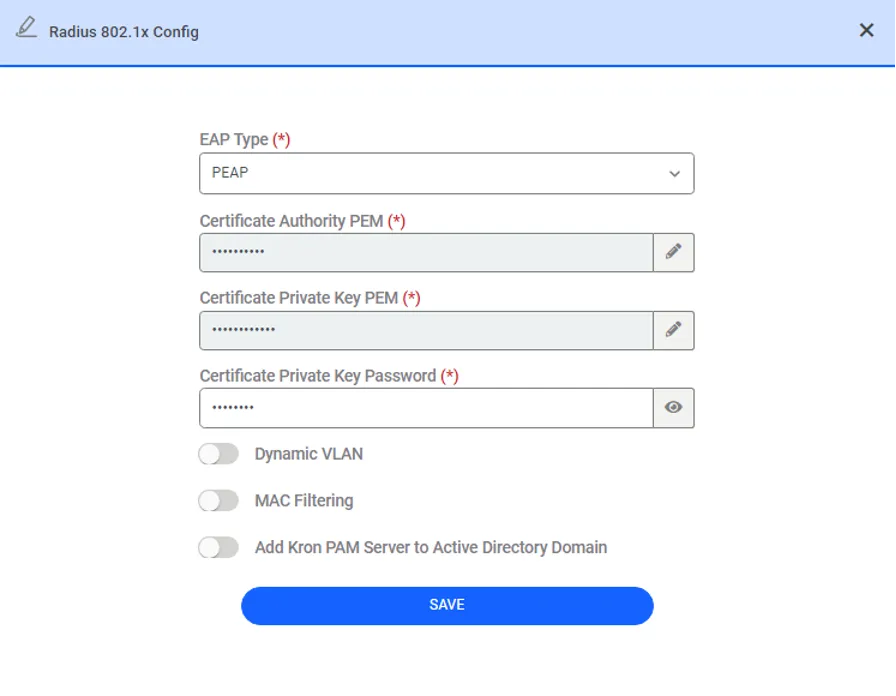Image resolution: width=896 pixels, height=696 pixels.
Task: Click the MAC Filtering label text
Action: [x=304, y=501]
